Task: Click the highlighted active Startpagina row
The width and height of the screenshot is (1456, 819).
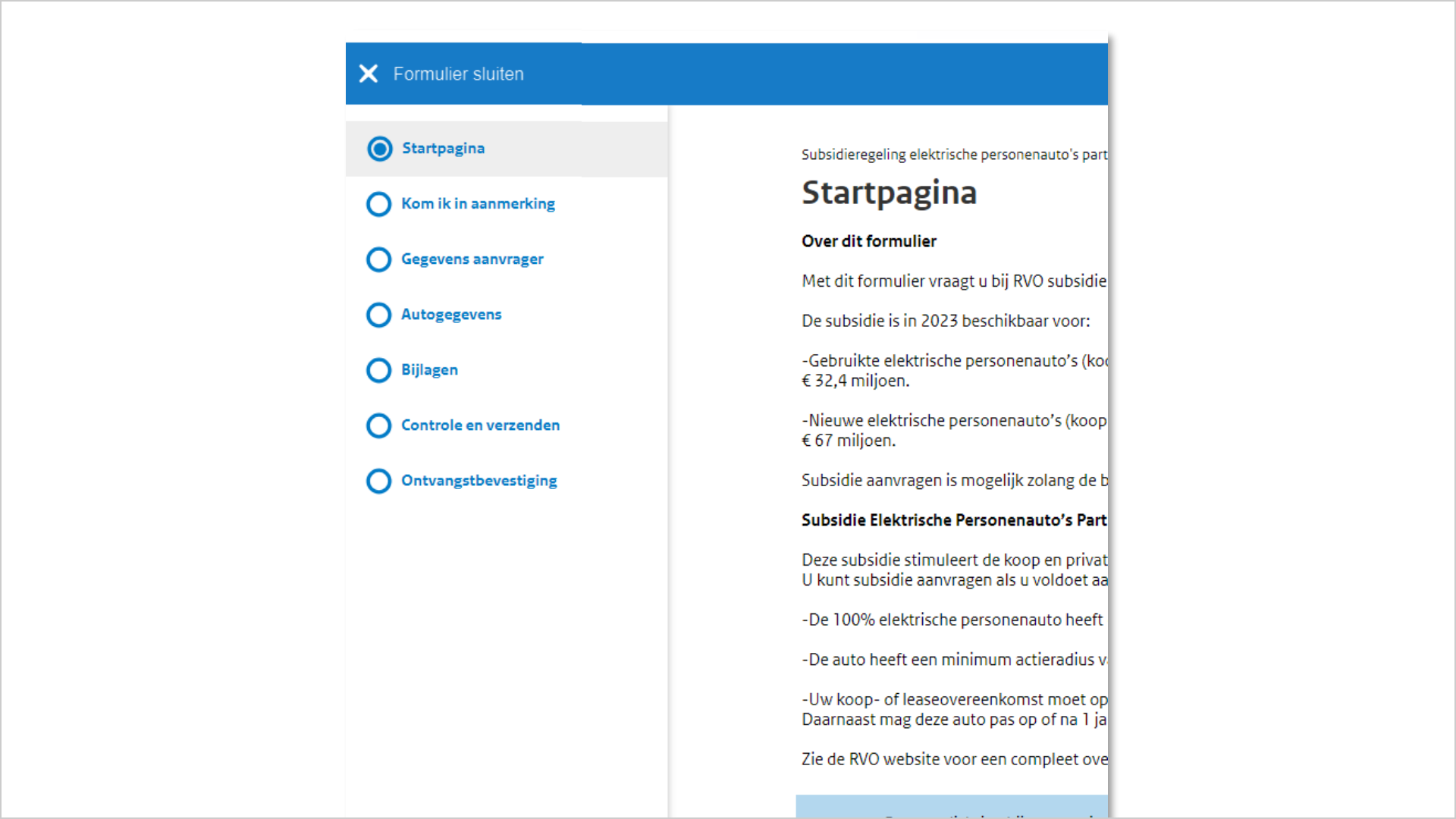Action: click(506, 149)
